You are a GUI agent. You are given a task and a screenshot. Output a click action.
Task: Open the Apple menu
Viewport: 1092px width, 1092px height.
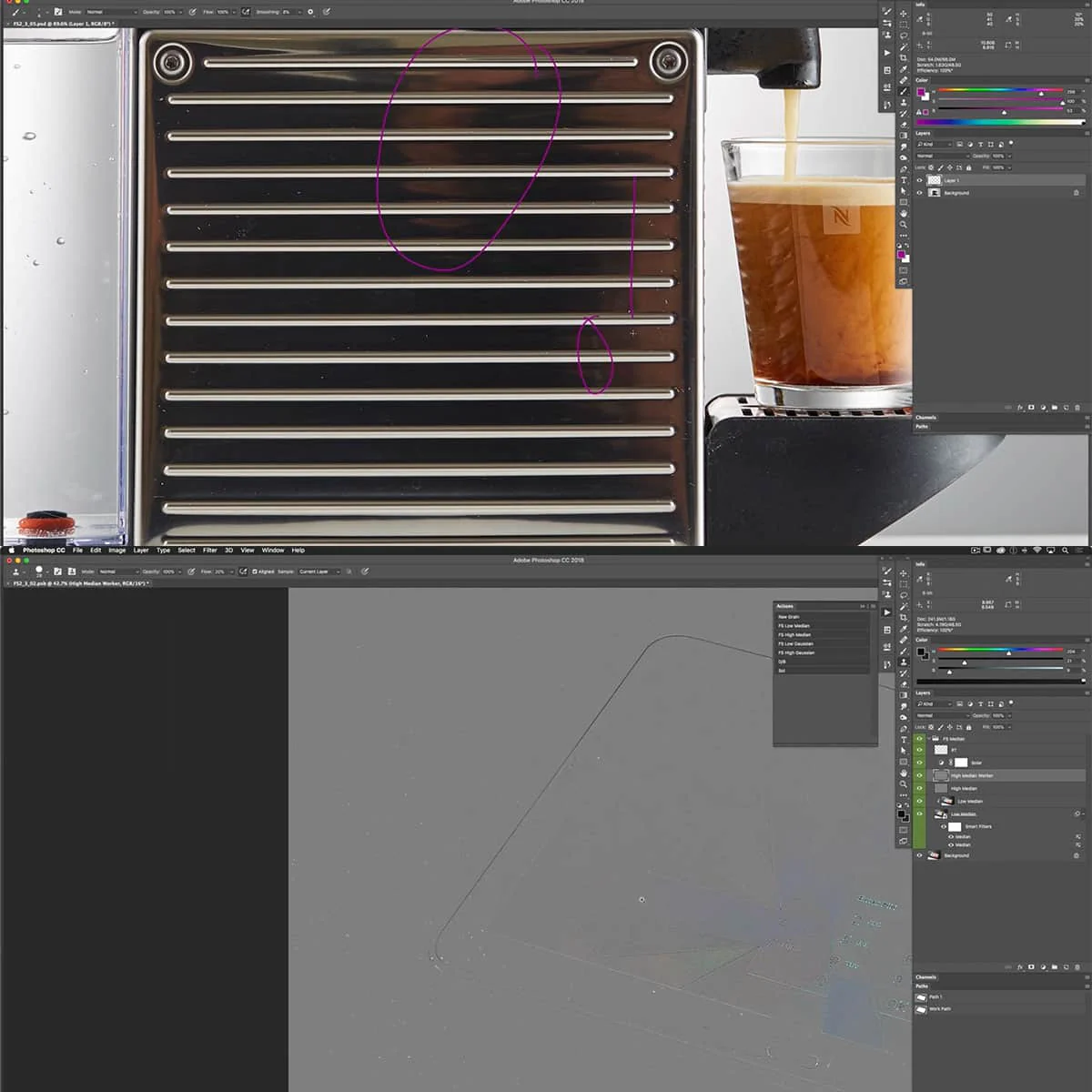(x=11, y=550)
